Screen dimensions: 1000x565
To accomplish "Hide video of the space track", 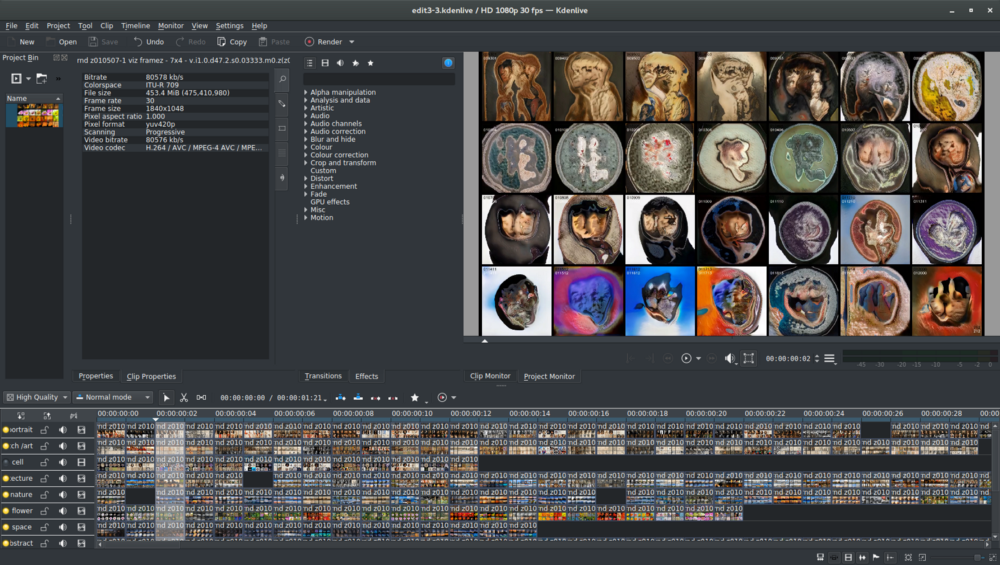I will 81,526.
